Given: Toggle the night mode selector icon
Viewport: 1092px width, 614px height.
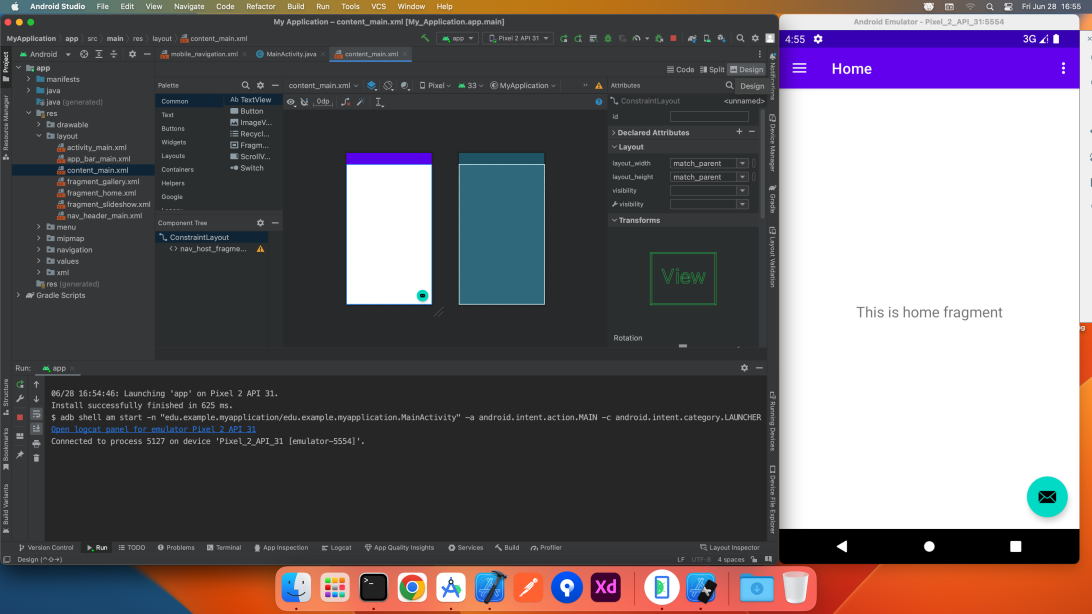Looking at the screenshot, I should (x=405, y=86).
